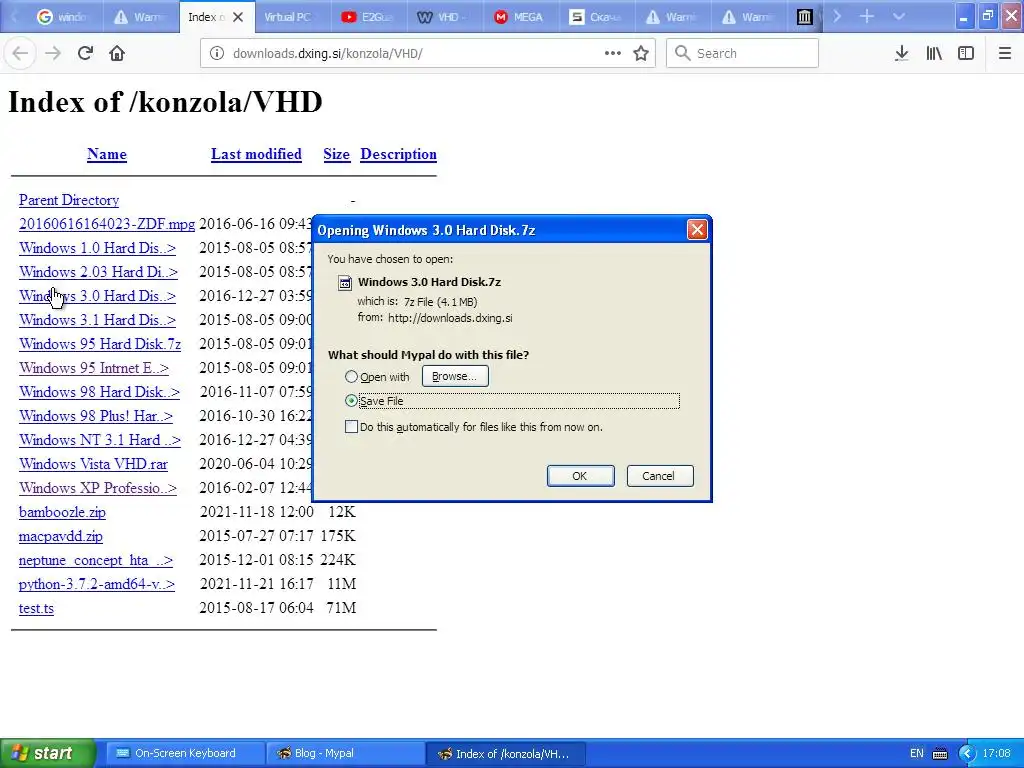Viewport: 1024px width, 768px height.
Task: Expand hidden system tray icons arrow
Action: 967,754
